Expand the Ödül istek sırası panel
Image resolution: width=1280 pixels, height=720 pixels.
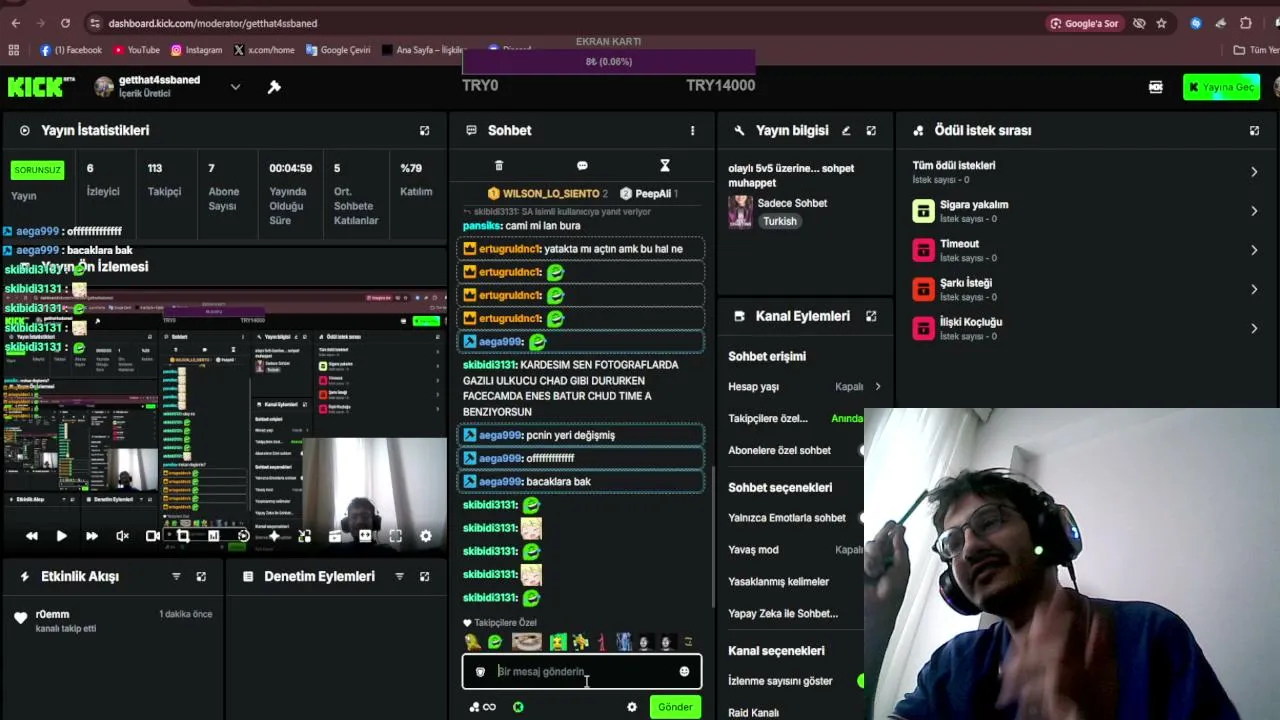point(1254,130)
